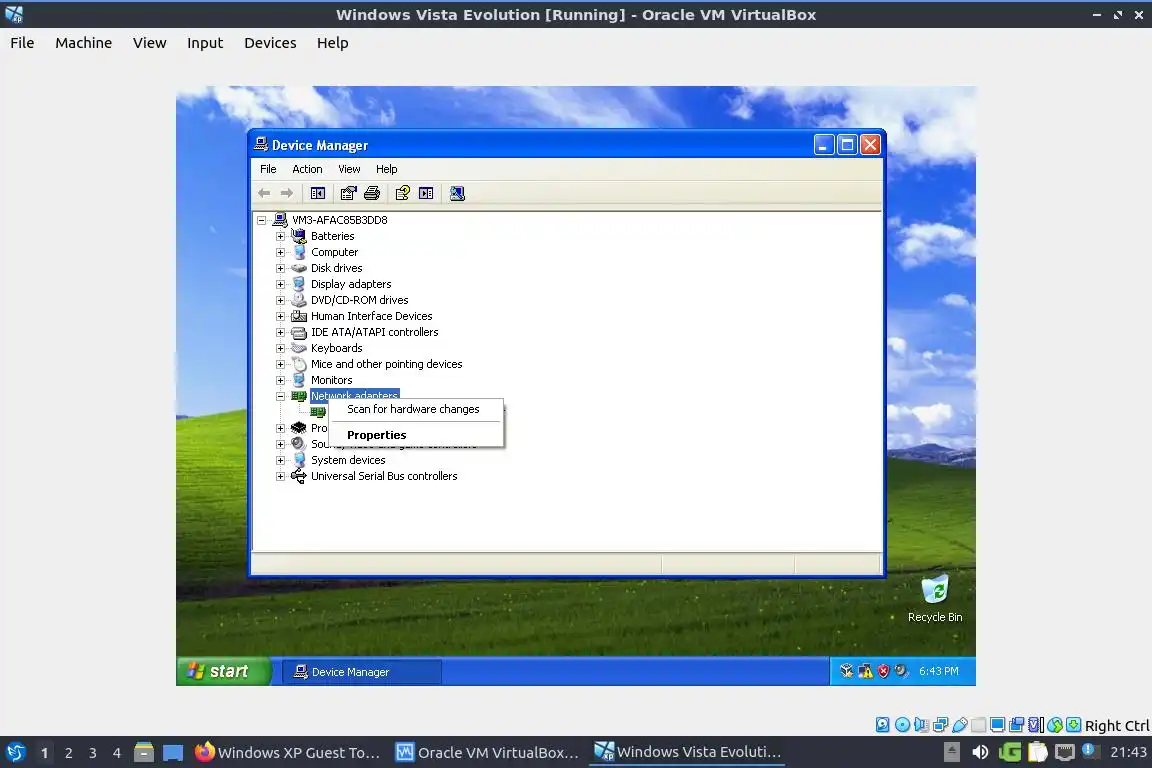Switch to host workspace 4

tap(117, 753)
